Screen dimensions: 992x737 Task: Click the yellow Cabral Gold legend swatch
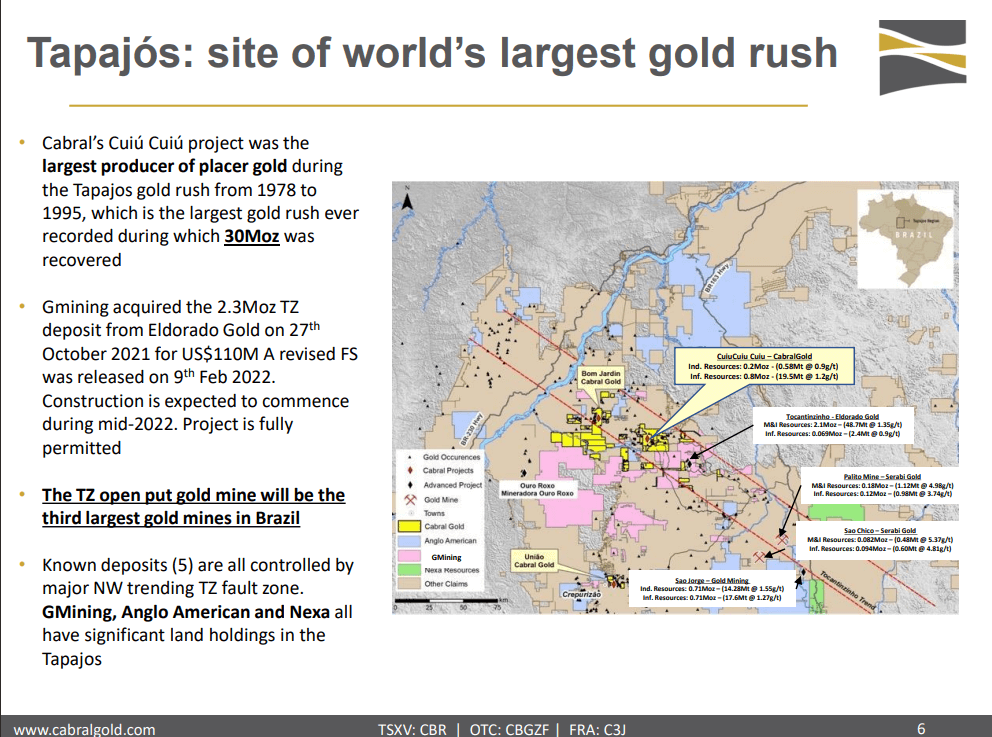(409, 526)
